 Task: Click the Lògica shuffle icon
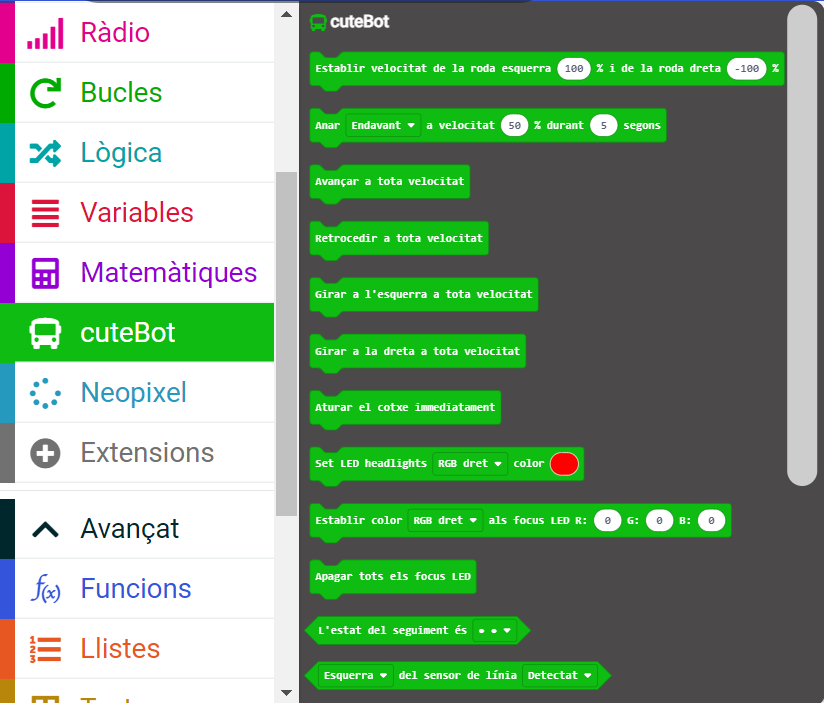click(45, 153)
